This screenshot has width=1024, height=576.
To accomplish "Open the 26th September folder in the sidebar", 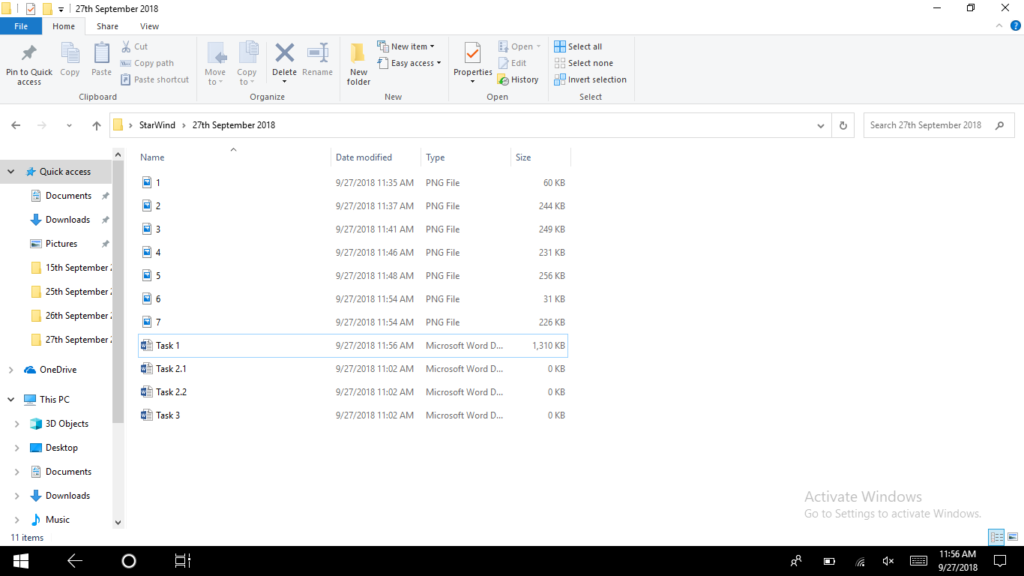I will point(70,315).
